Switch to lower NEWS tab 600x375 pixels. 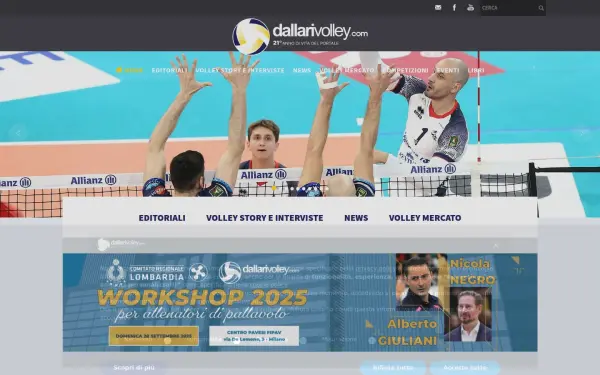[x=356, y=218]
